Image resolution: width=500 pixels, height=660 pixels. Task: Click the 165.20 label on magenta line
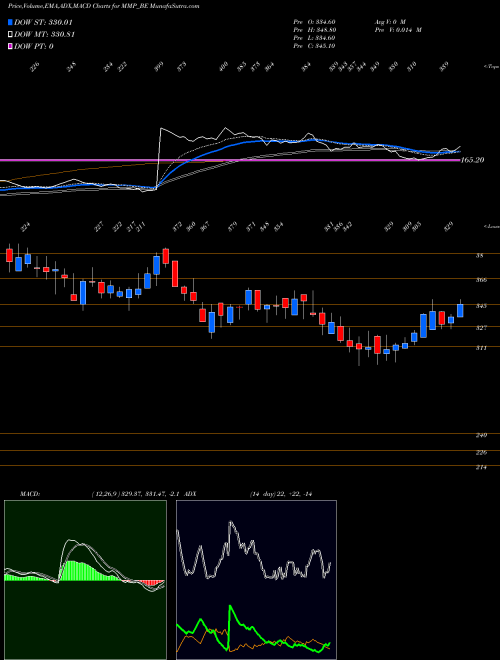click(473, 160)
